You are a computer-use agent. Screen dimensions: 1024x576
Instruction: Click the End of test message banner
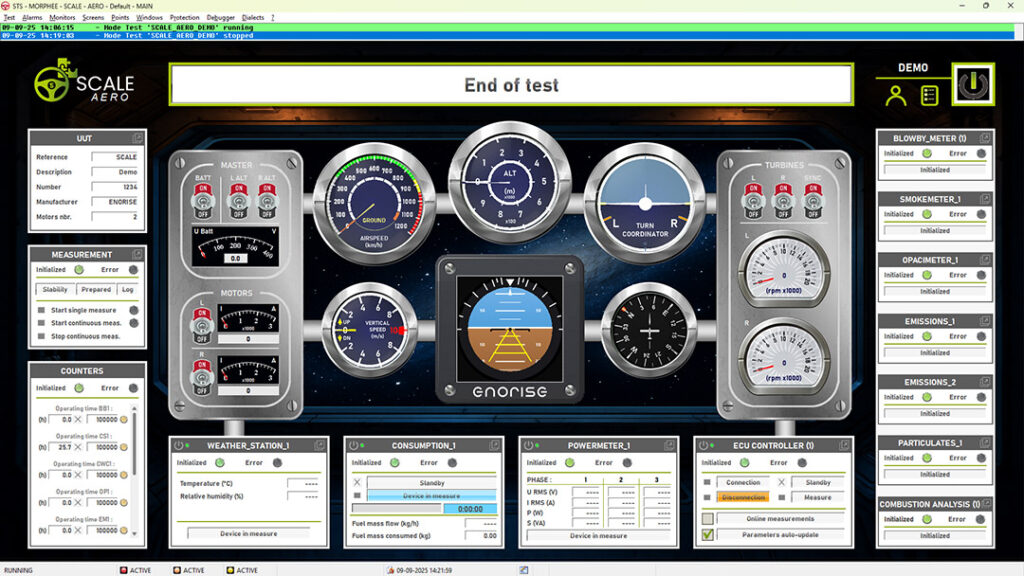pos(511,85)
